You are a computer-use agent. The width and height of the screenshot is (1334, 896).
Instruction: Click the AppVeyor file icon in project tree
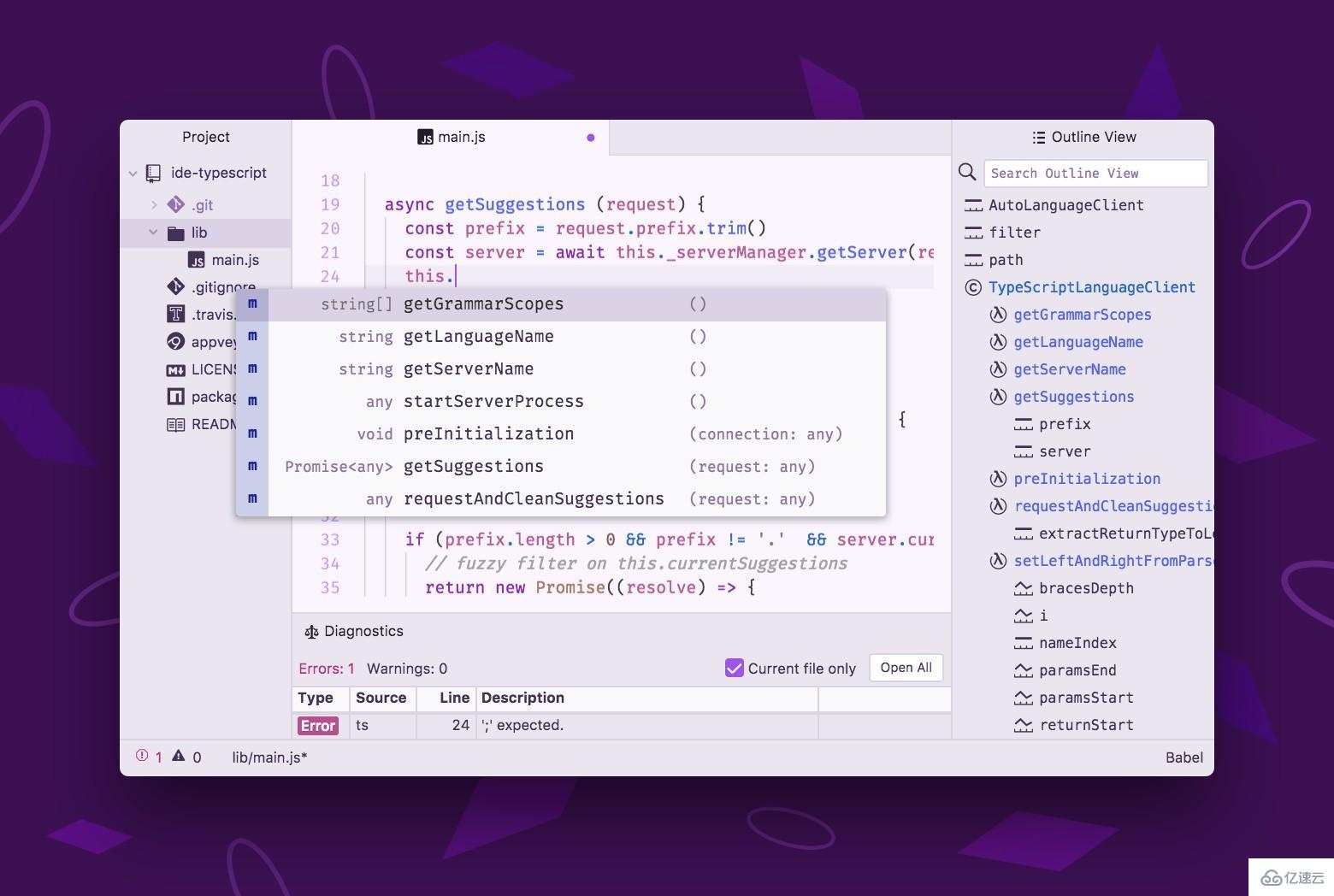pyautogui.click(x=175, y=341)
